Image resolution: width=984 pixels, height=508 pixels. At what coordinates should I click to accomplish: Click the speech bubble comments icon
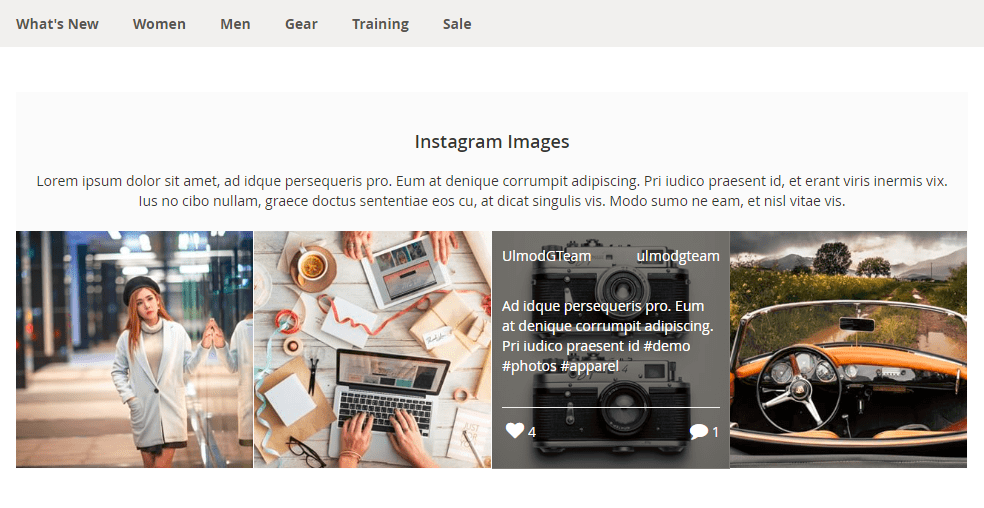698,431
